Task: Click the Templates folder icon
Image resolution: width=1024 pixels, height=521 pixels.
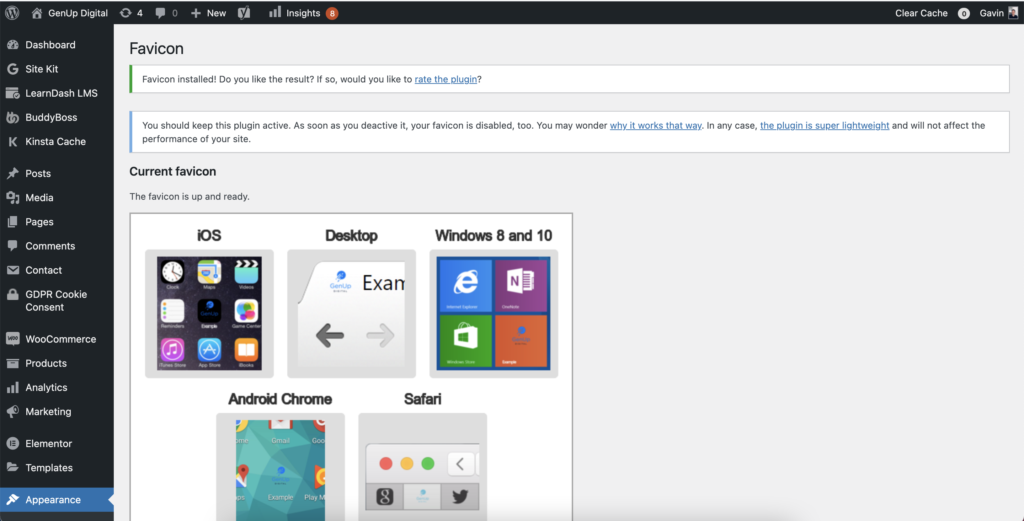Action: point(12,468)
